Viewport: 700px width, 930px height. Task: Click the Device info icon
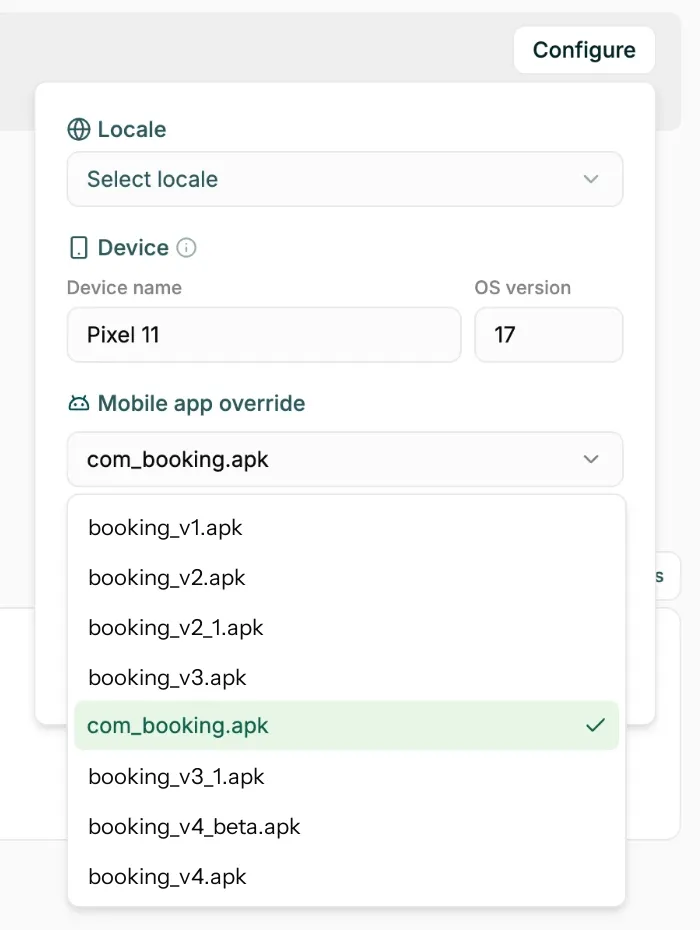[x=186, y=247]
